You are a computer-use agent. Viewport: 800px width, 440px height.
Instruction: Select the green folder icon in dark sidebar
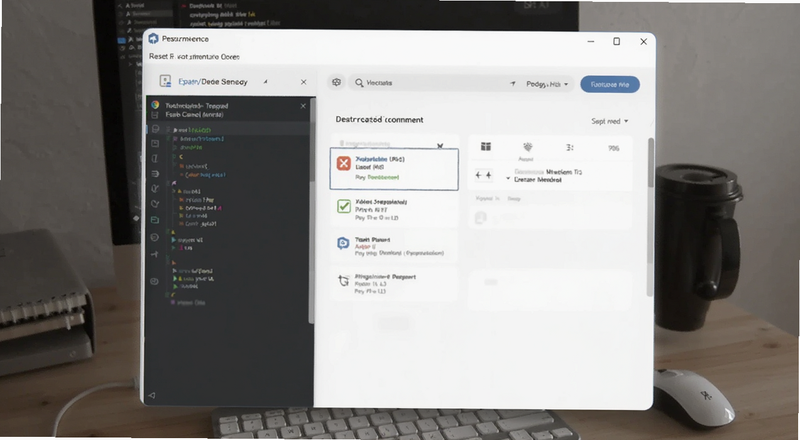click(x=155, y=220)
